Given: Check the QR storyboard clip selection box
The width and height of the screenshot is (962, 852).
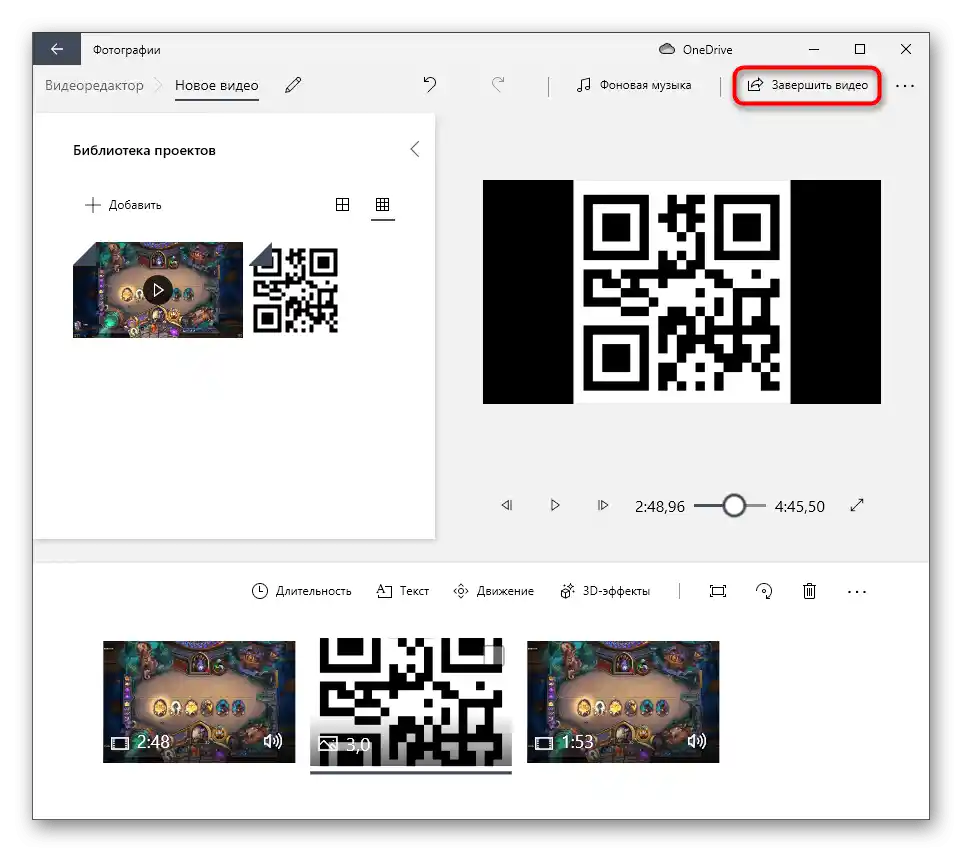Looking at the screenshot, I should [494, 655].
